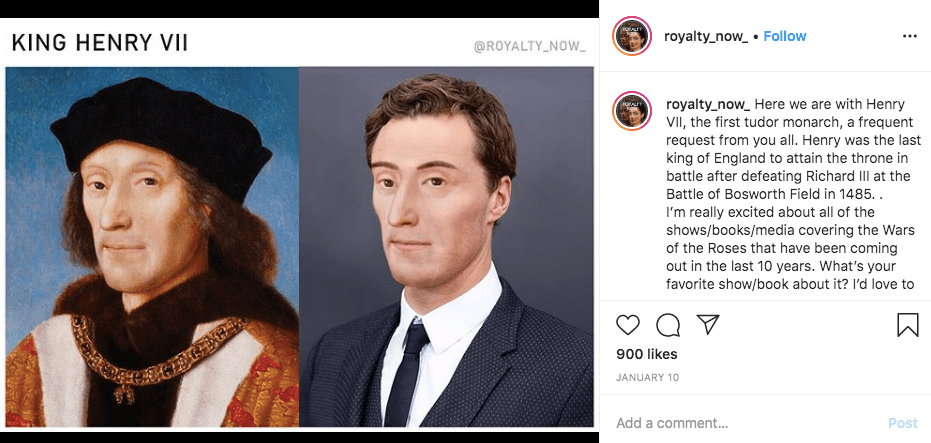931x443 pixels.
Task: Click the modern recreation portrait in suit
Action: click(x=446, y=247)
